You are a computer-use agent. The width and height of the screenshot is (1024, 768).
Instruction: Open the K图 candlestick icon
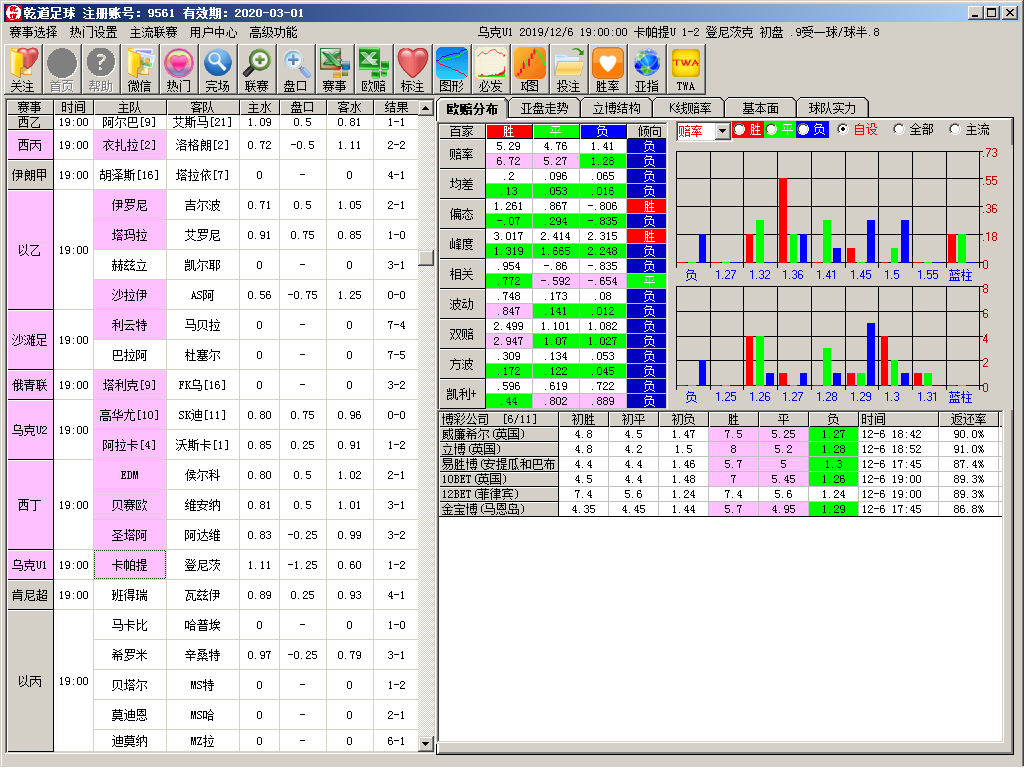coord(529,69)
